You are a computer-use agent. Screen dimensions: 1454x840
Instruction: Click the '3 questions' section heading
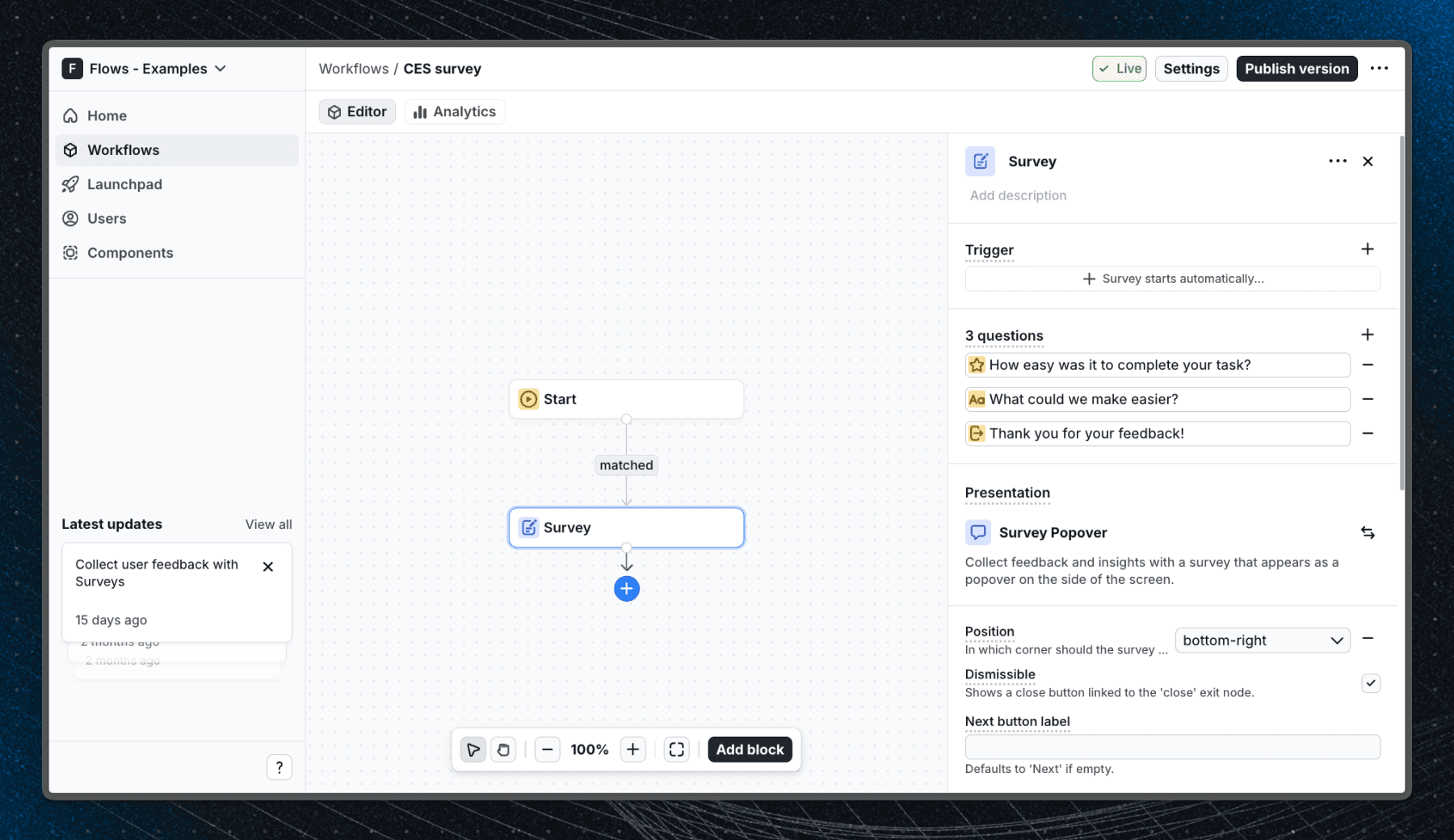pos(1004,335)
